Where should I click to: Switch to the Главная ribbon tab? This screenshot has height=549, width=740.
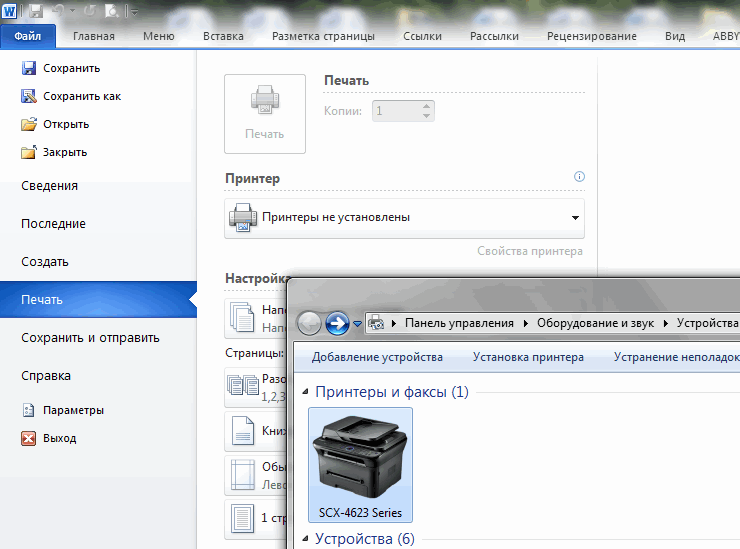pyautogui.click(x=93, y=36)
